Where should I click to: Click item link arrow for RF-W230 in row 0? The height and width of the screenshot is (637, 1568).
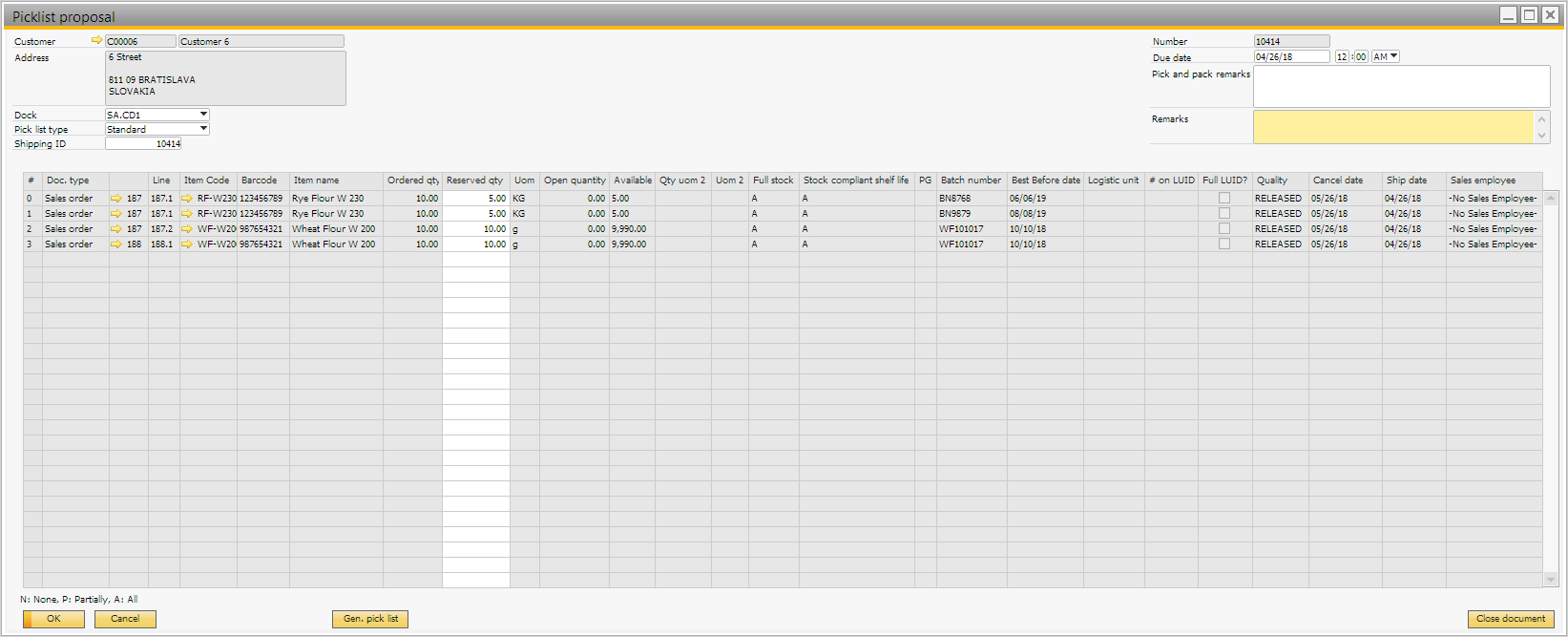tap(187, 199)
